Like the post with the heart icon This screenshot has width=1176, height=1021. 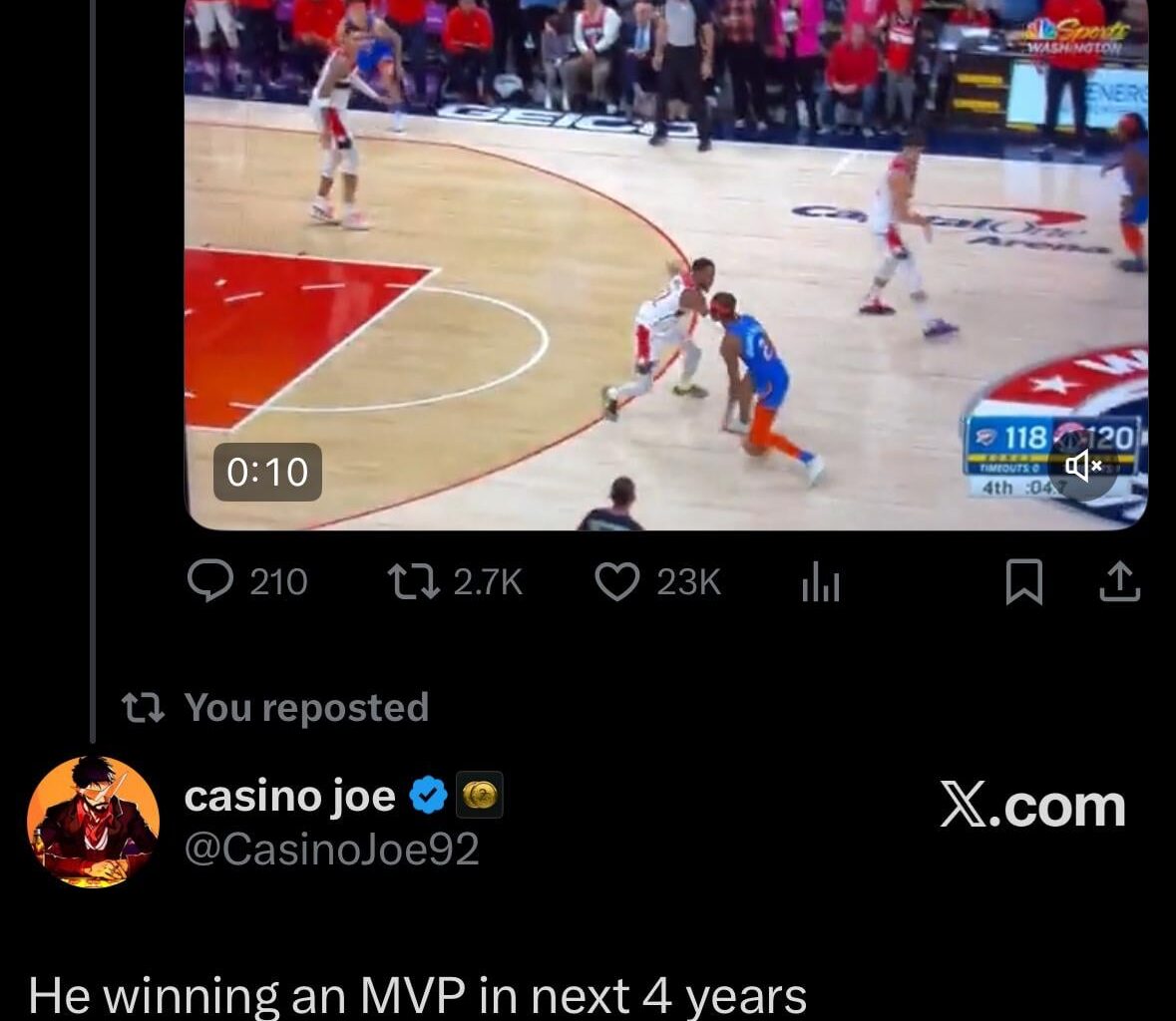click(x=617, y=581)
